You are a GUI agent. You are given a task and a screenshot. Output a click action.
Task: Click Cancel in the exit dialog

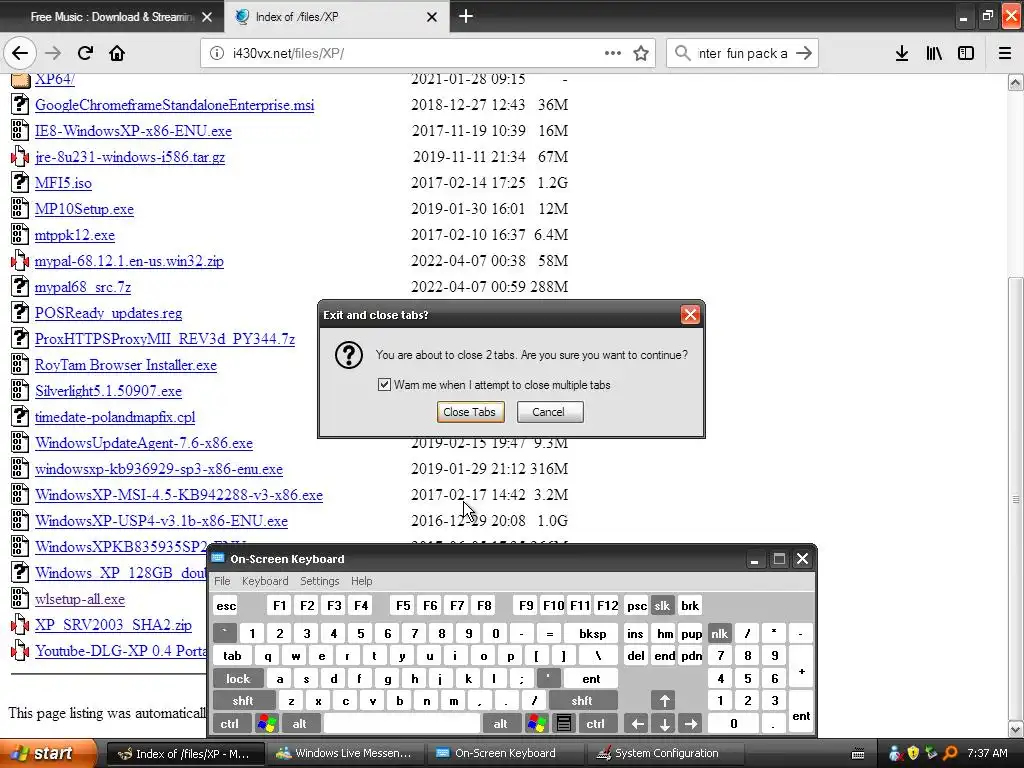coord(550,412)
